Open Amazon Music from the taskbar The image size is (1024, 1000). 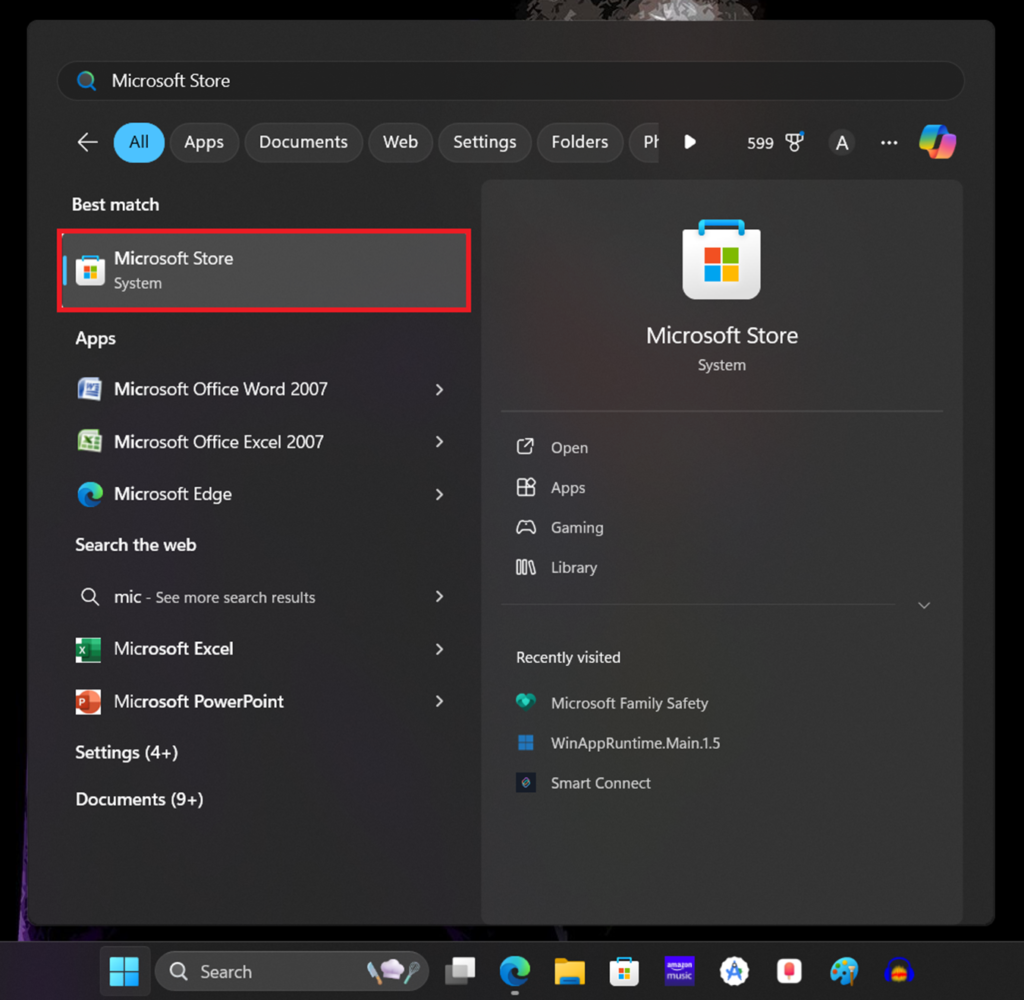click(679, 971)
